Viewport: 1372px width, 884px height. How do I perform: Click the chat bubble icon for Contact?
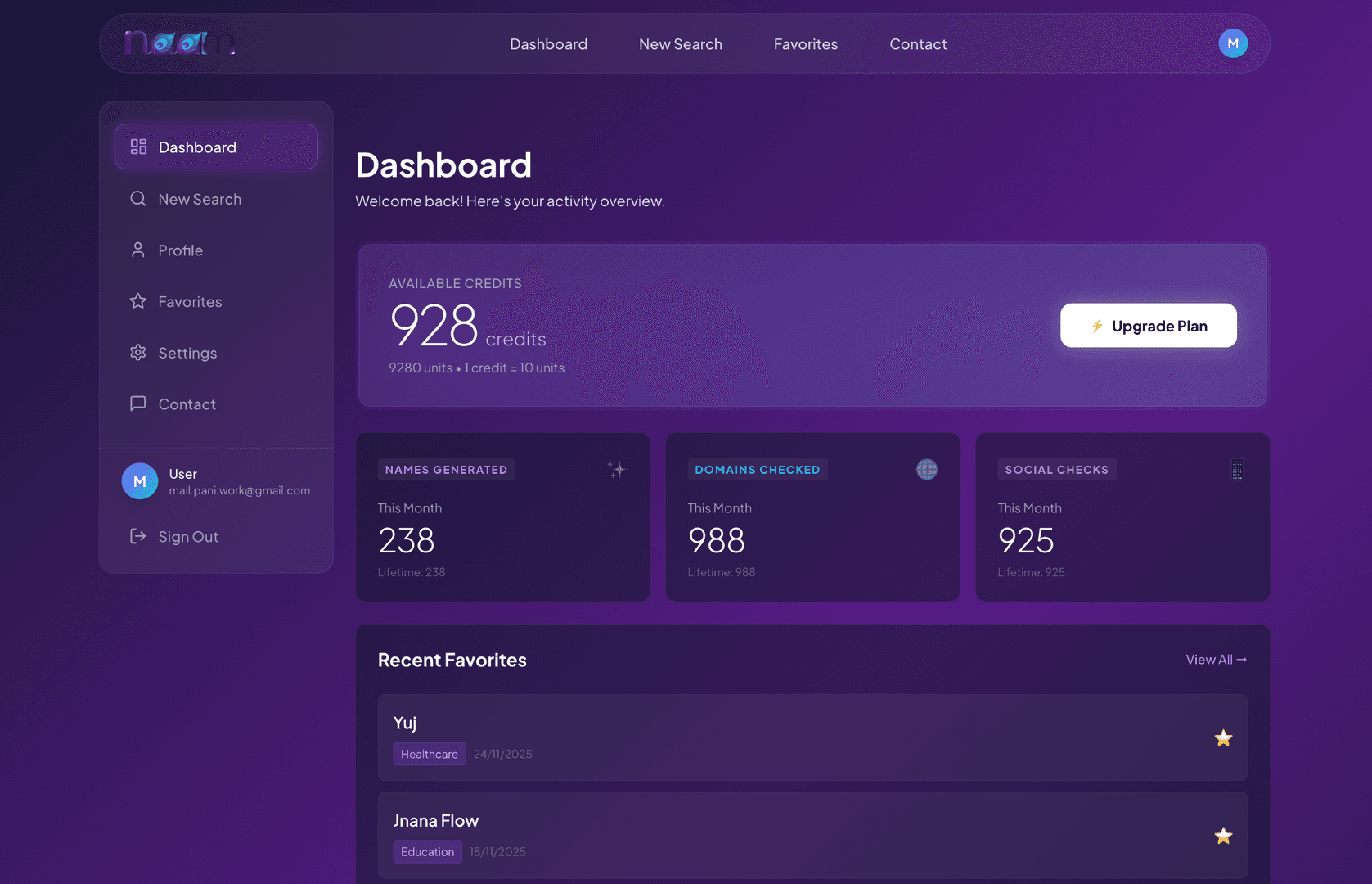(x=137, y=404)
